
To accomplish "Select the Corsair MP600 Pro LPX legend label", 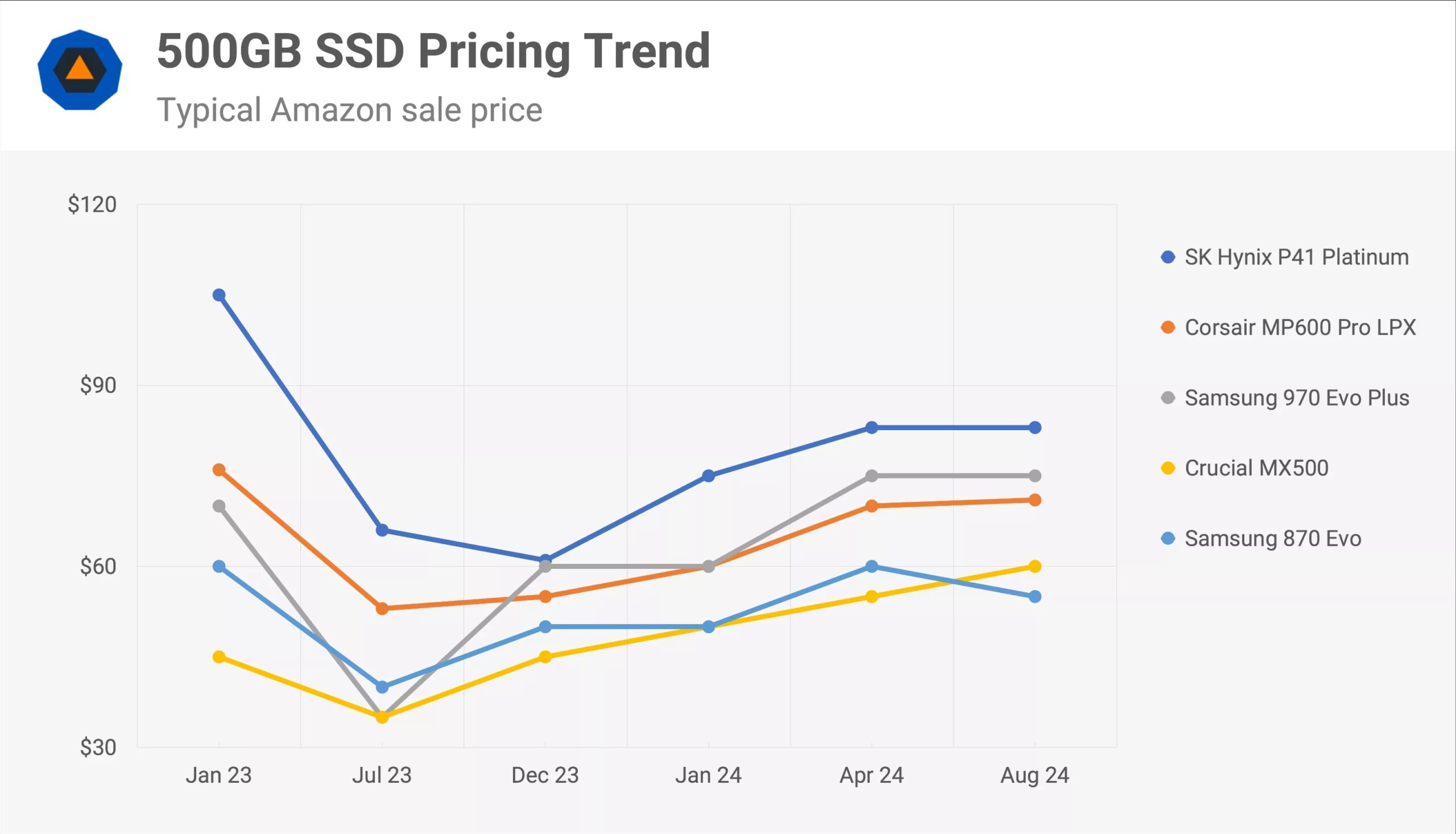I will (1300, 328).
